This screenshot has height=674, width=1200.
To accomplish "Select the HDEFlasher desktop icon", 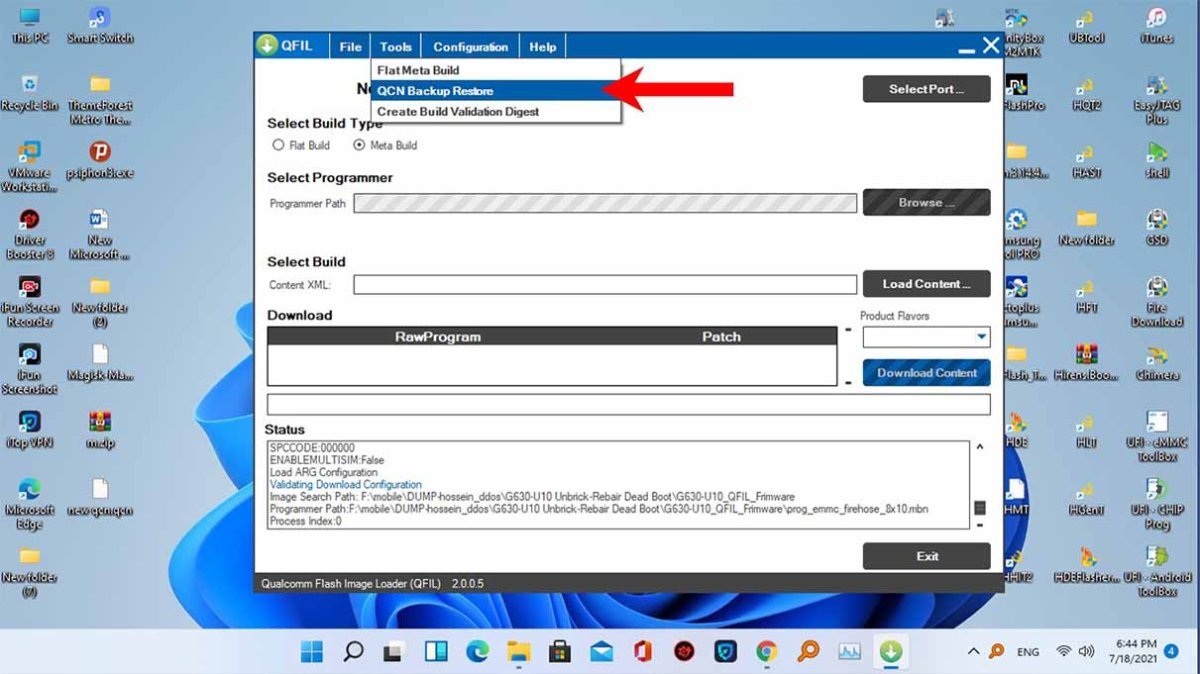I will pyautogui.click(x=1087, y=565).
